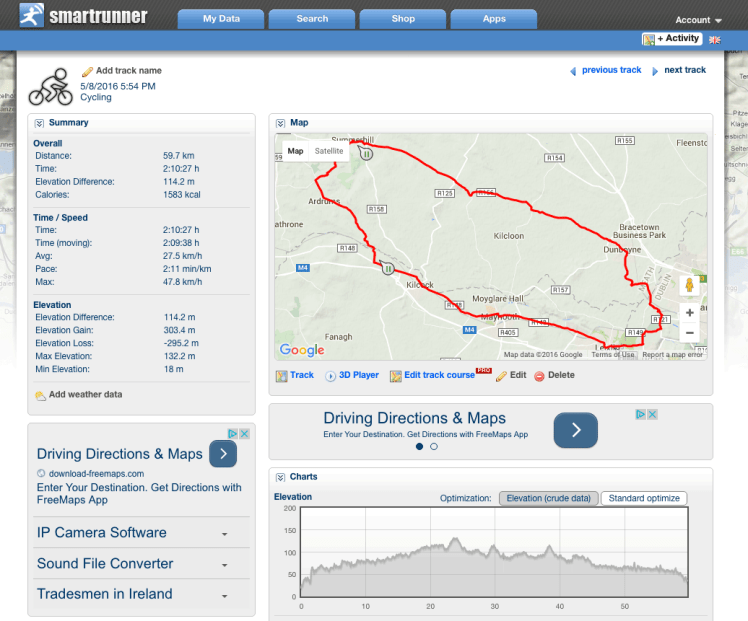Select Elevation (crude data) optimization
Viewport: 748px width, 621px height.
[548, 498]
